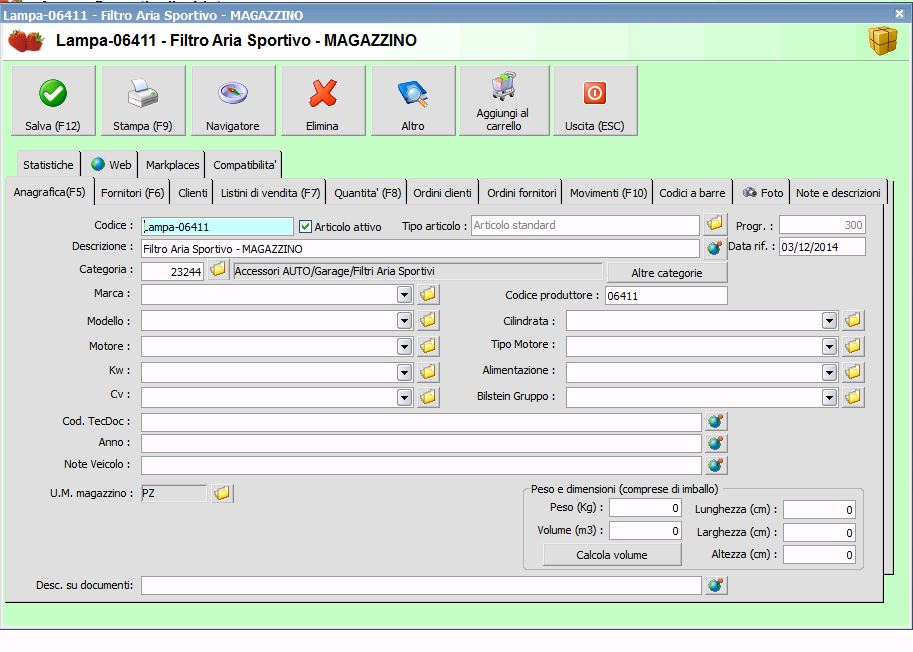The width and height of the screenshot is (913, 652).
Task: Open the Altro magnifier menu
Action: [x=412, y=101]
